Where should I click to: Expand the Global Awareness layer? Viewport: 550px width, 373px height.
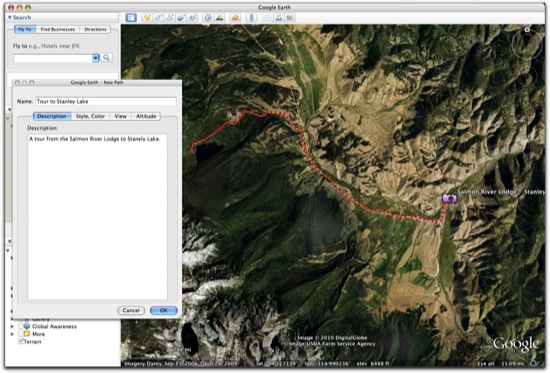(x=12, y=326)
